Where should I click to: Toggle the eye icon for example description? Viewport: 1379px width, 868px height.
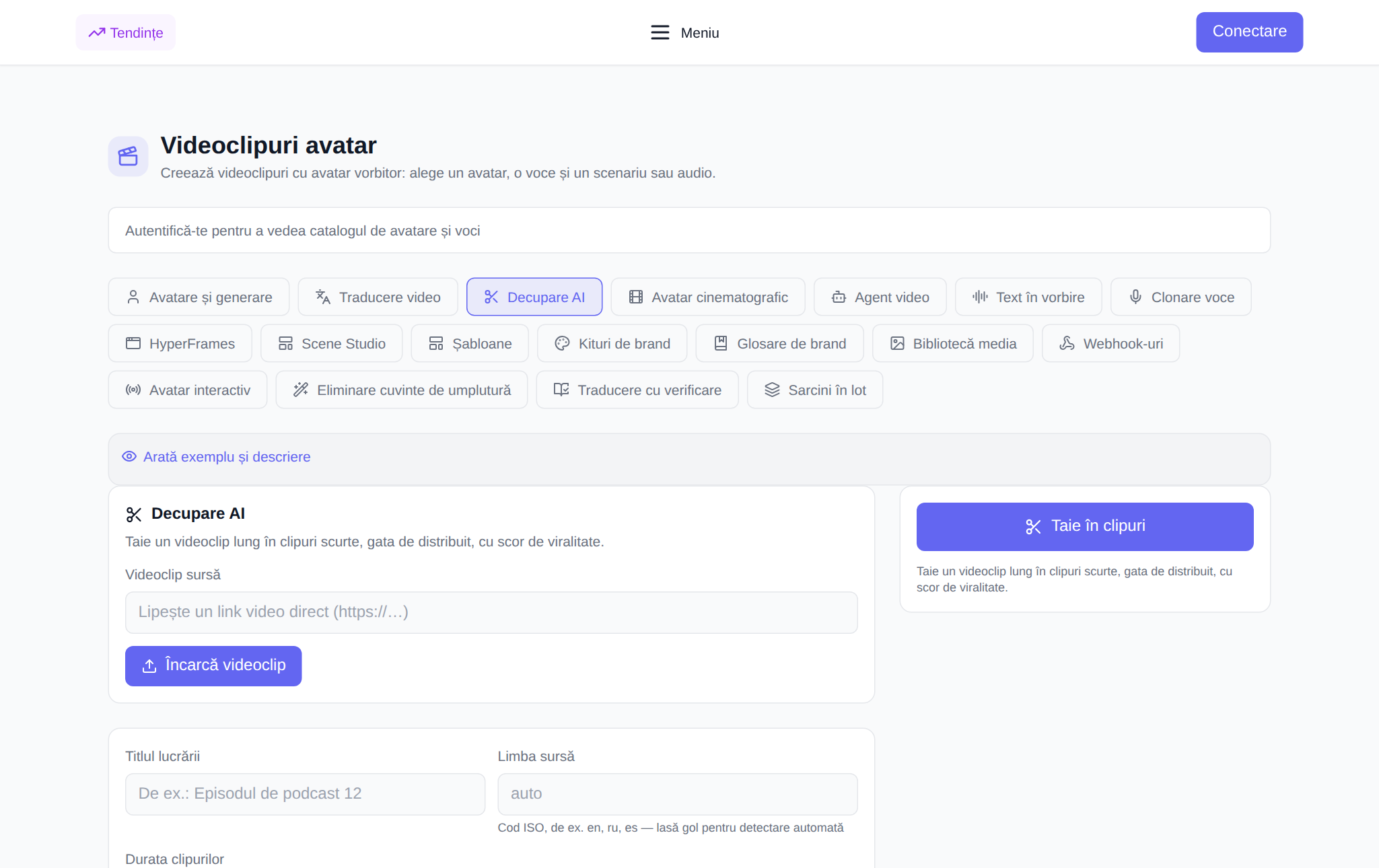[129, 456]
